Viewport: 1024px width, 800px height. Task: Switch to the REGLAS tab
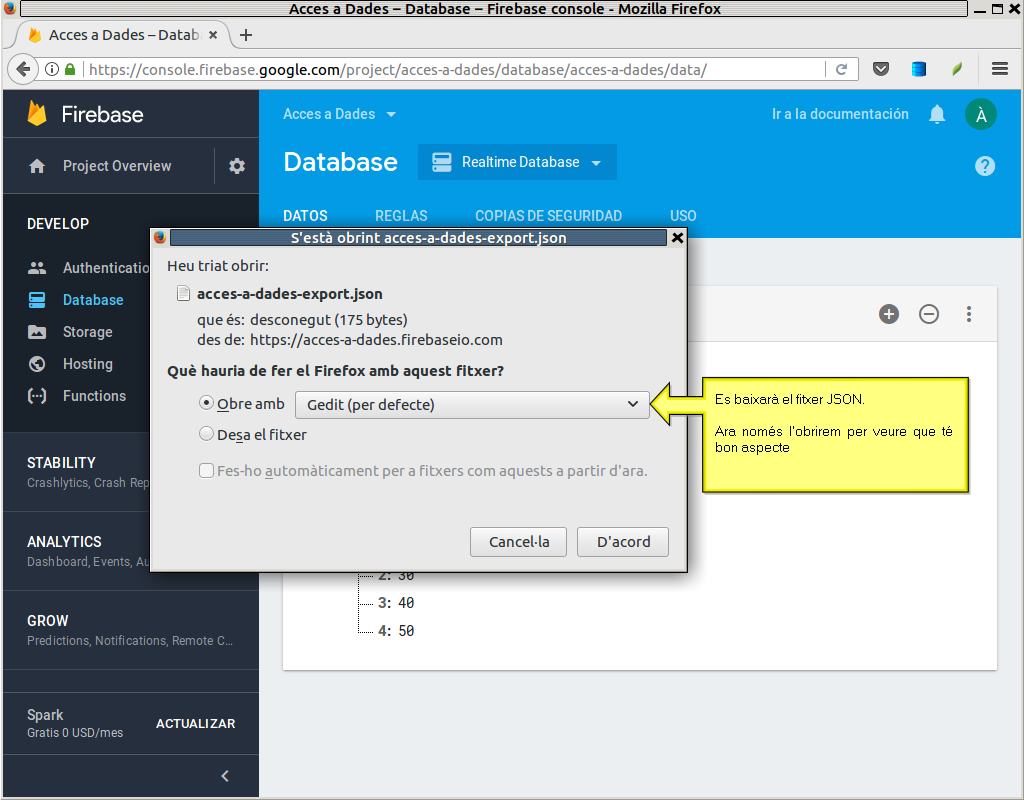point(401,216)
